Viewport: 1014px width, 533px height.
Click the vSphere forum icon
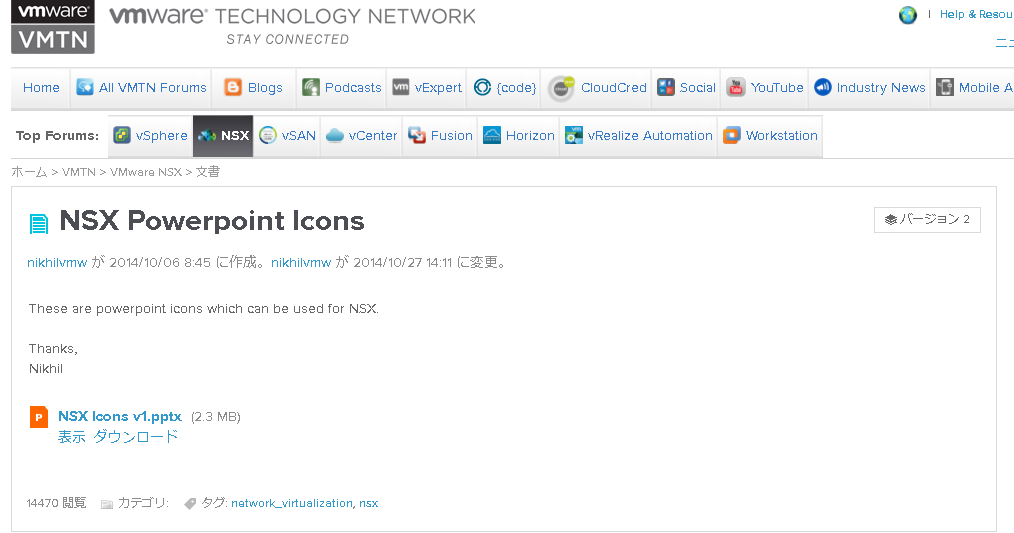pos(122,135)
